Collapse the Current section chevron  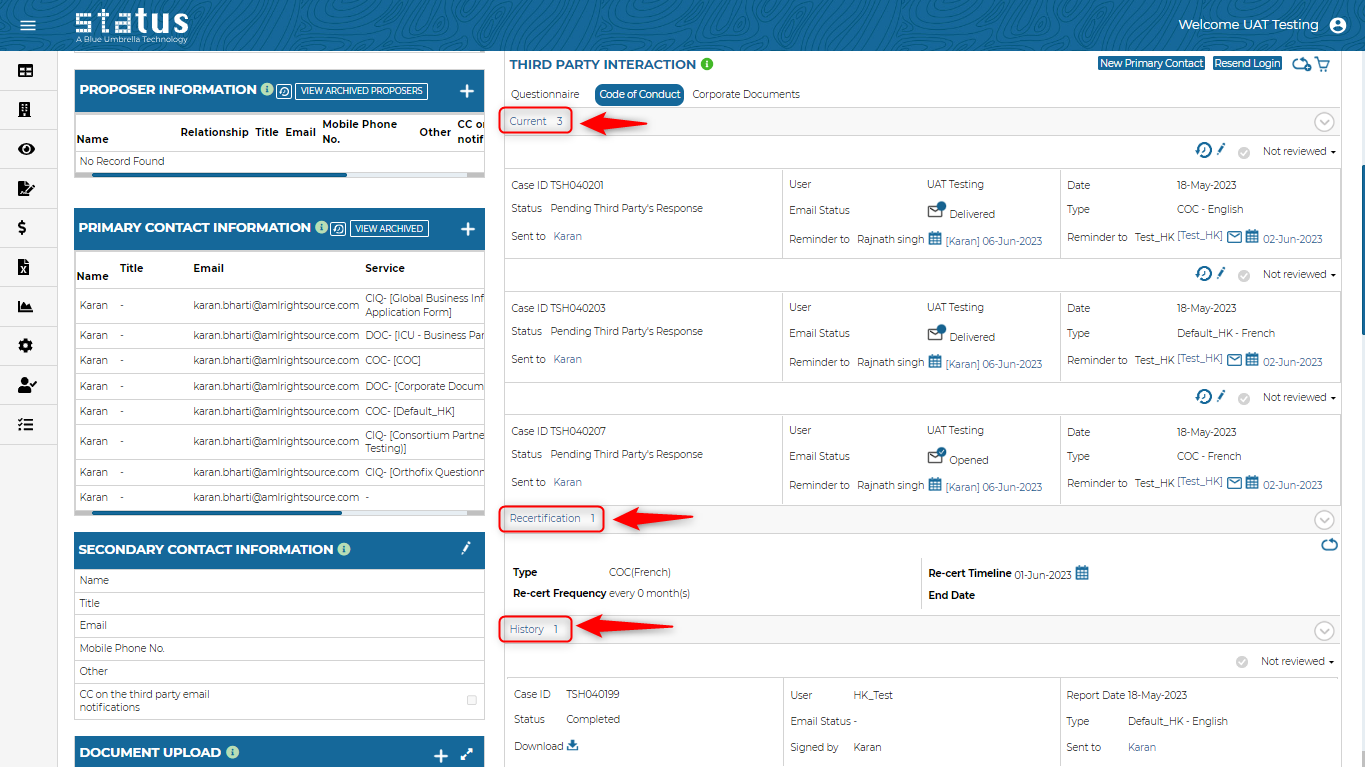(1324, 122)
